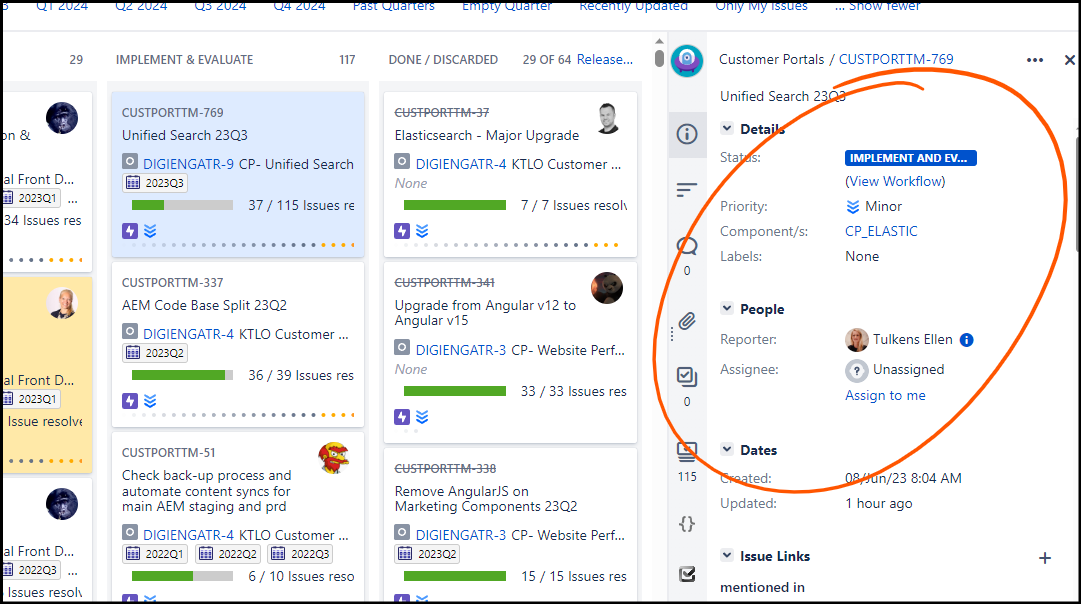Open the description lines icon in sidebar
1081x604 pixels.
(687, 190)
